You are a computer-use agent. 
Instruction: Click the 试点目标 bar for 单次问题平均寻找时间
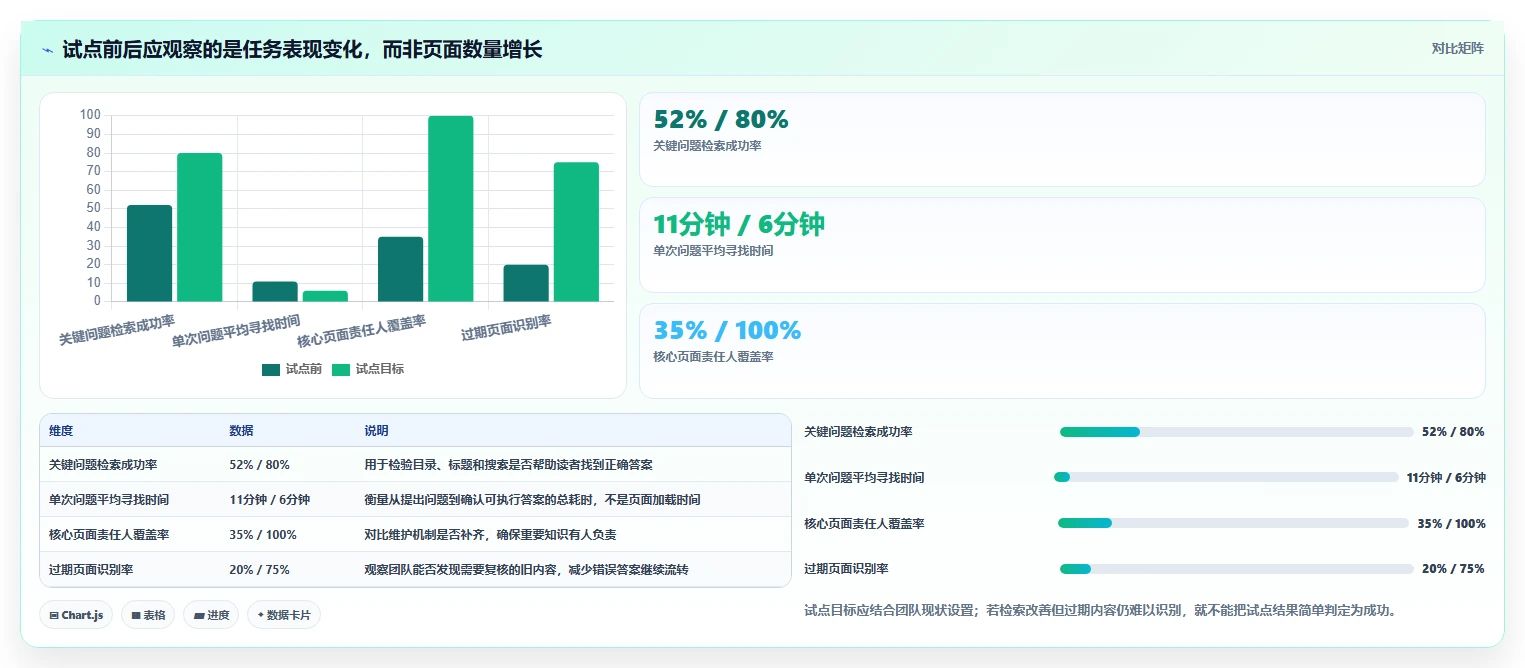(325, 296)
